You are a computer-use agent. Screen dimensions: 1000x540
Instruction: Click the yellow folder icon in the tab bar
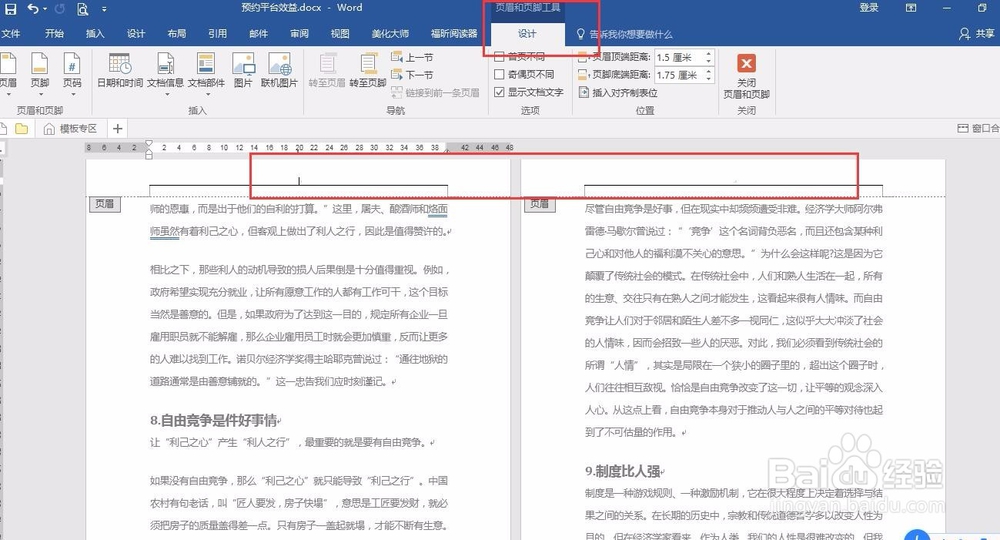pos(22,129)
